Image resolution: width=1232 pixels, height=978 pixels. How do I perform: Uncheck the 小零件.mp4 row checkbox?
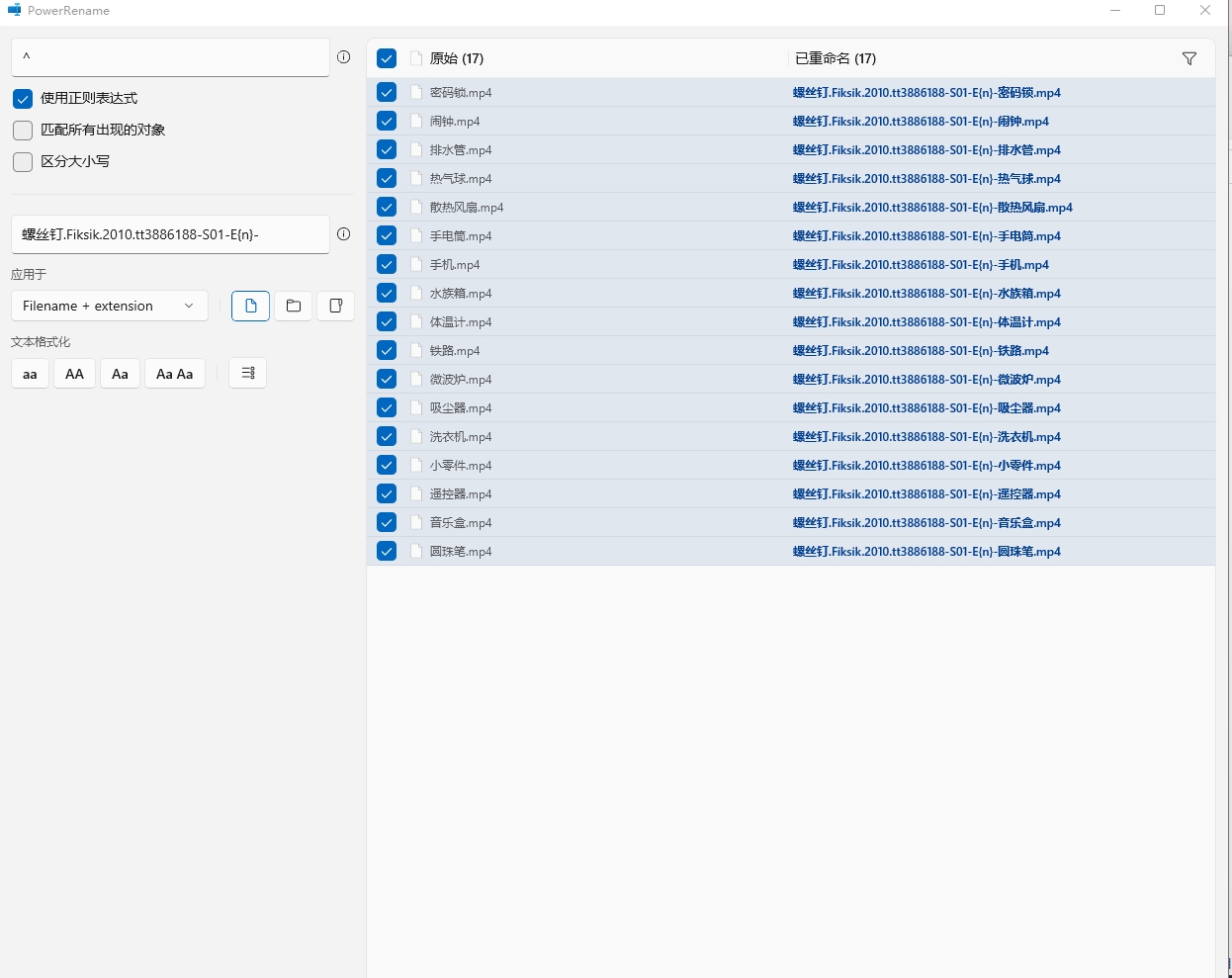coord(387,465)
